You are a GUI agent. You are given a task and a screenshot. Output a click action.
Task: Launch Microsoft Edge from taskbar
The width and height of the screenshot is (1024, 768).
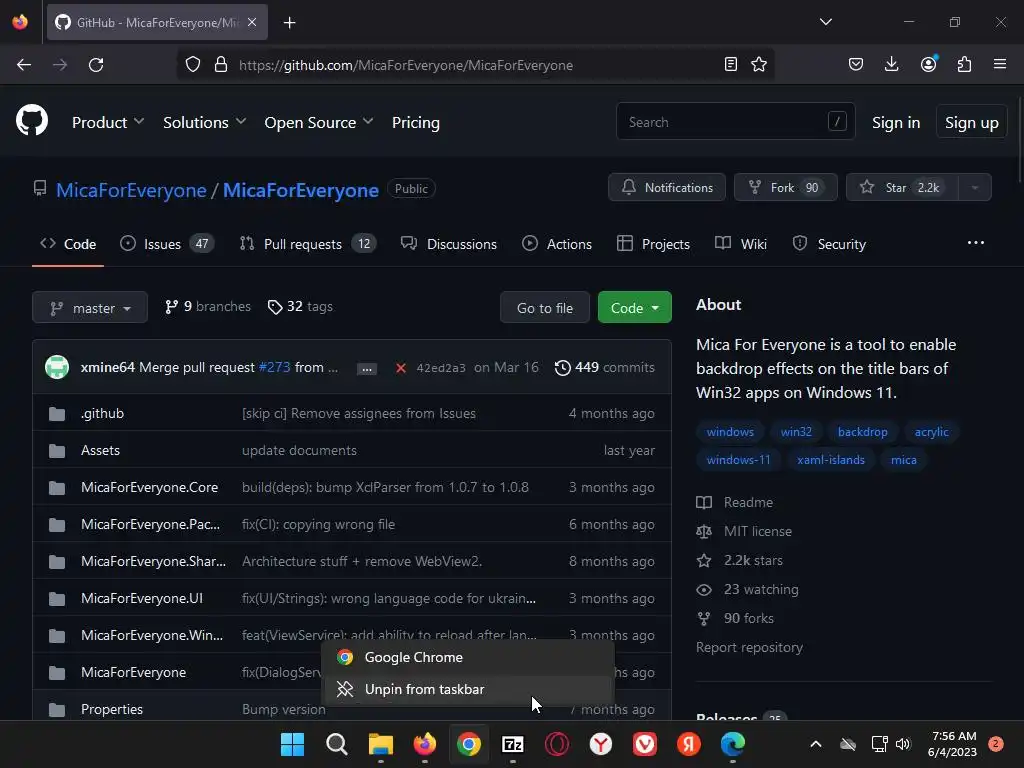pos(733,744)
